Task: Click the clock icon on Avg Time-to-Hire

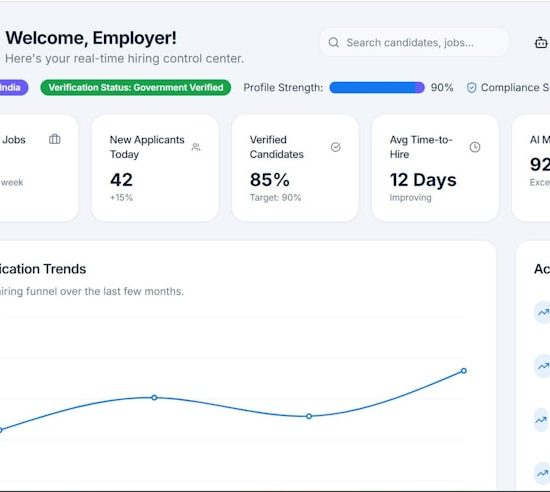Action: click(475, 147)
